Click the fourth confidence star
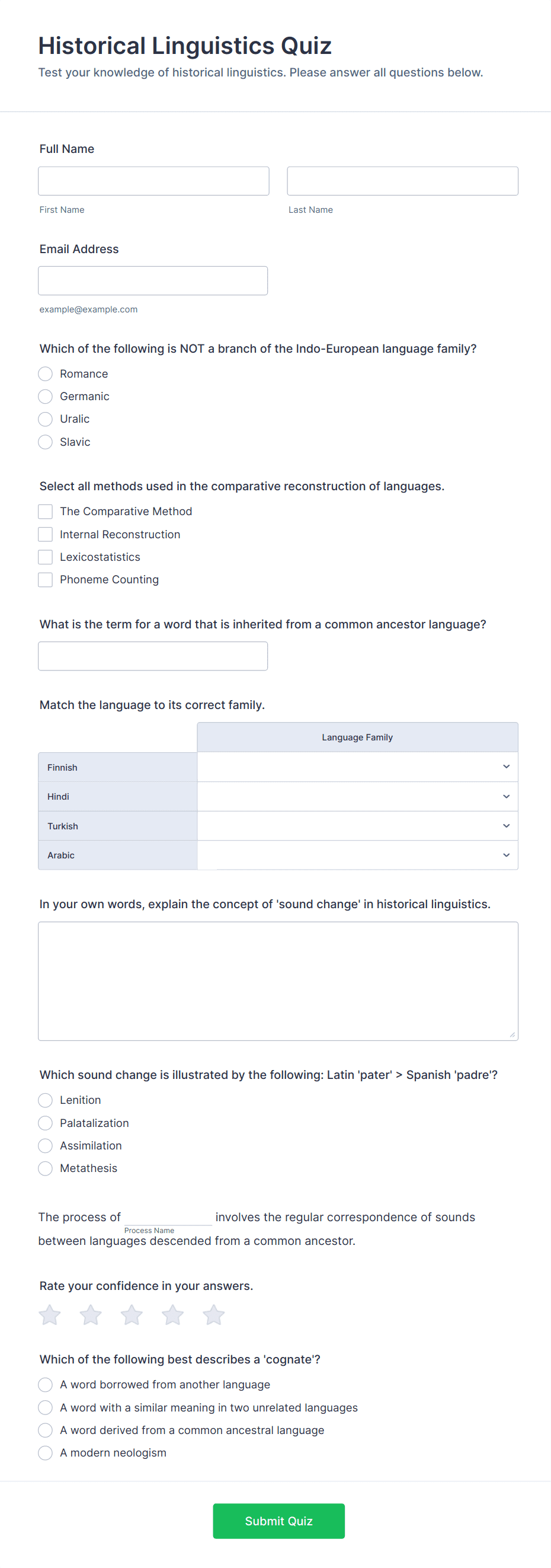 pos(173,1315)
